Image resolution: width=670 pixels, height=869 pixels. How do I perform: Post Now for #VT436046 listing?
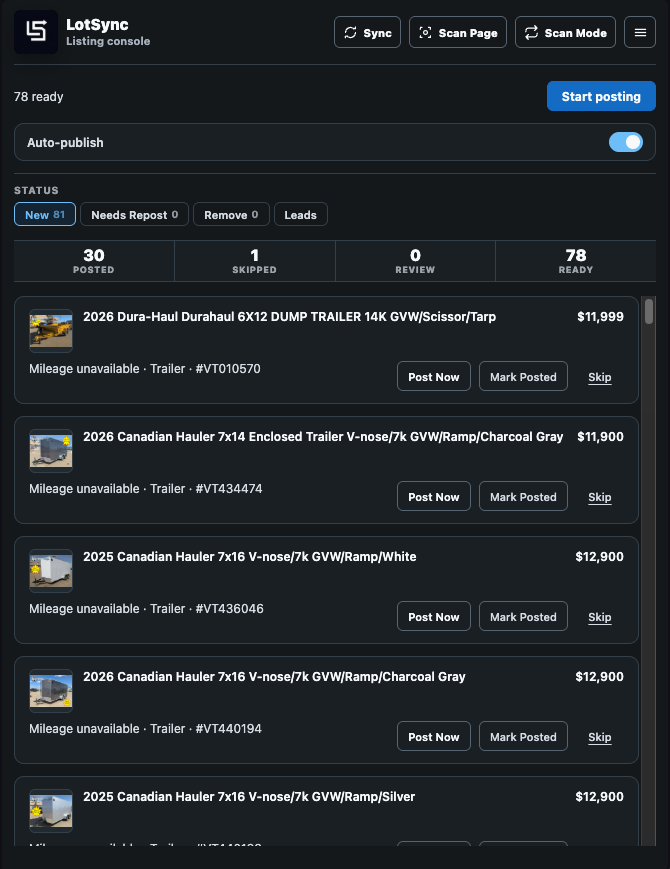pyautogui.click(x=433, y=616)
